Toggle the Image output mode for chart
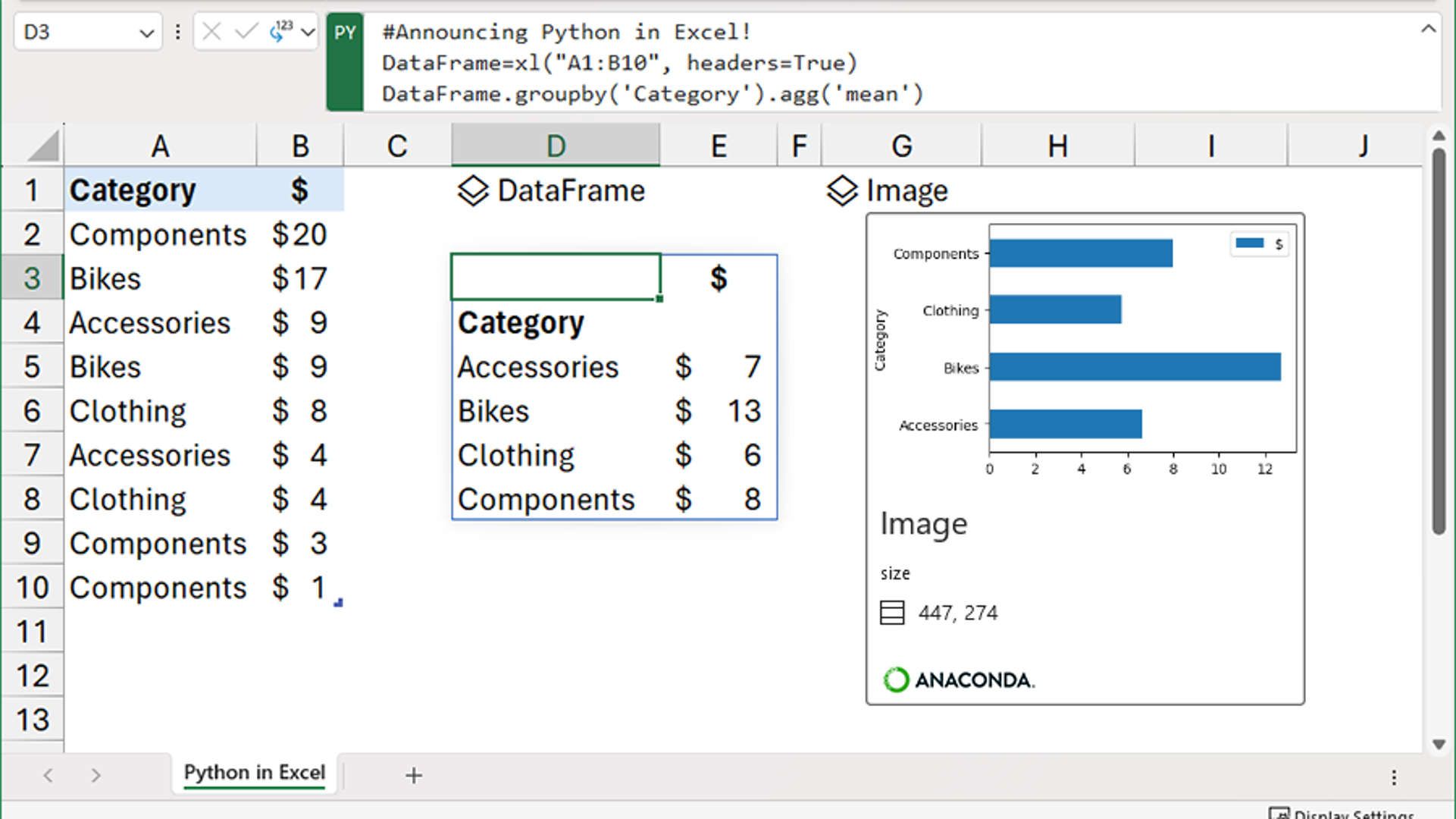 841,190
